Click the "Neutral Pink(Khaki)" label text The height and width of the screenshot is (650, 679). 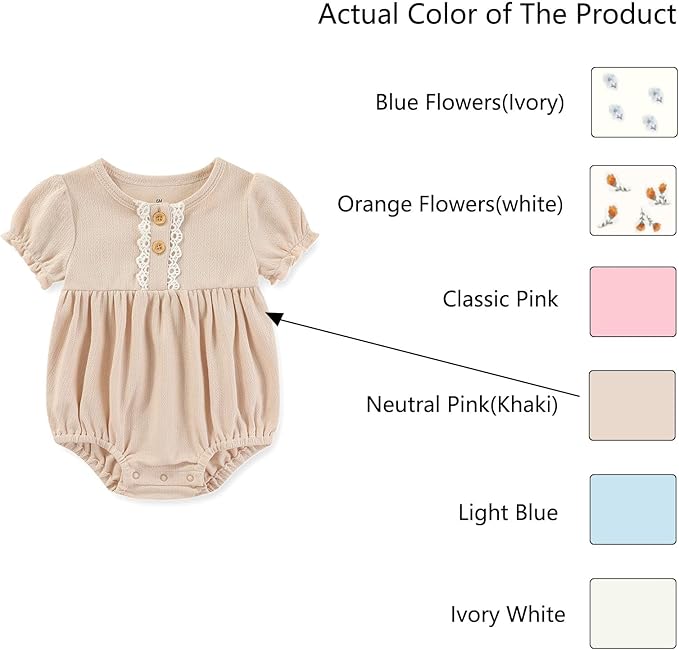point(461,405)
